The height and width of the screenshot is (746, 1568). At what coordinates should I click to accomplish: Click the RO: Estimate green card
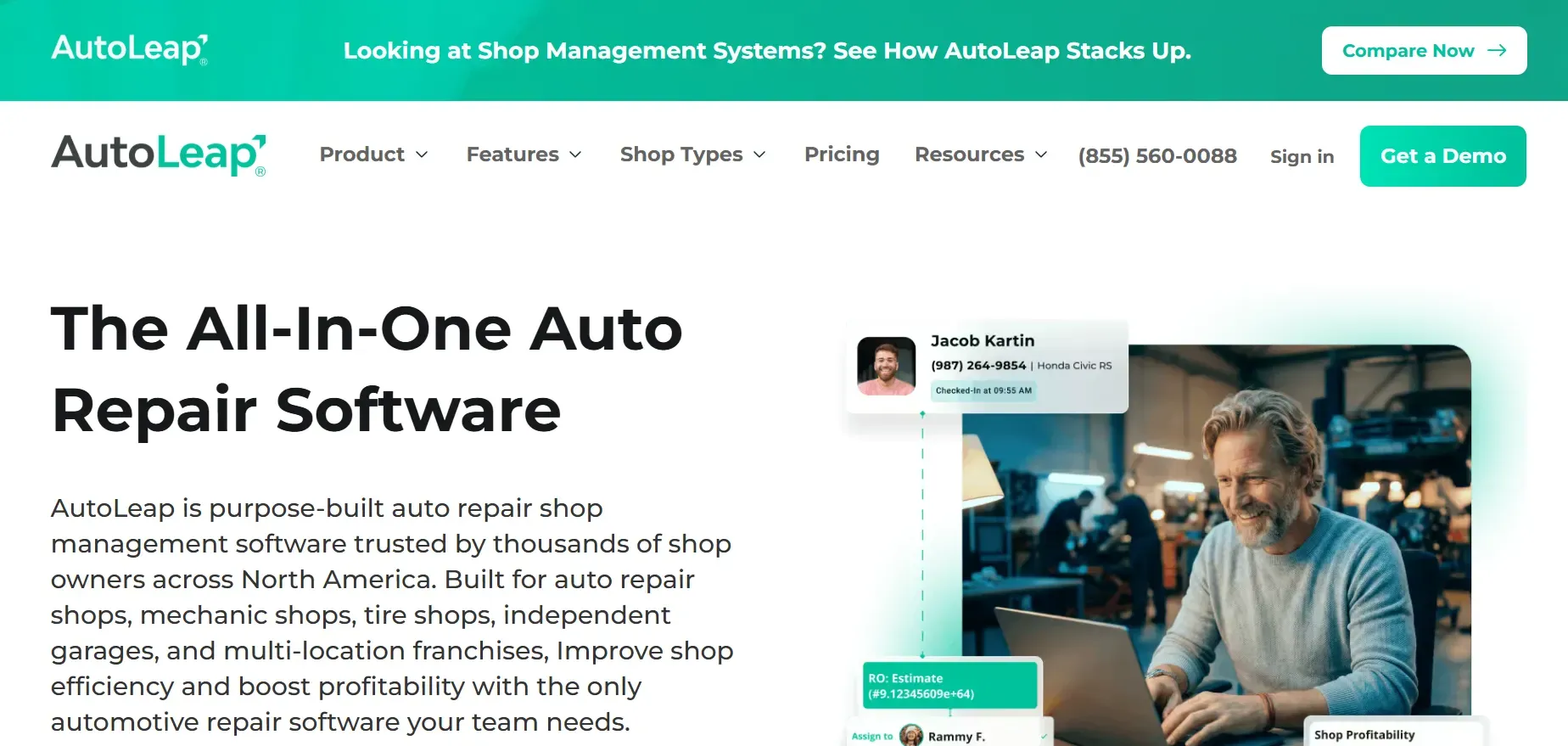coord(951,686)
